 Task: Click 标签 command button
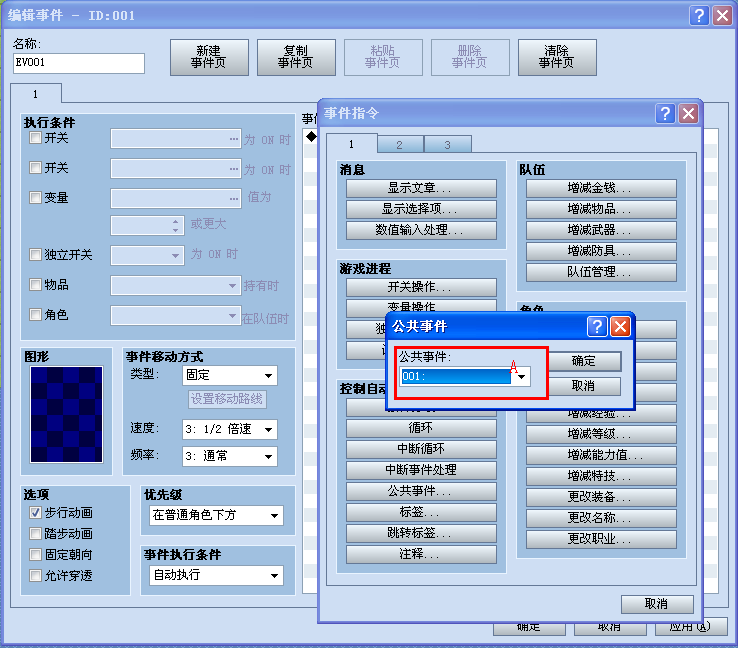(421, 512)
